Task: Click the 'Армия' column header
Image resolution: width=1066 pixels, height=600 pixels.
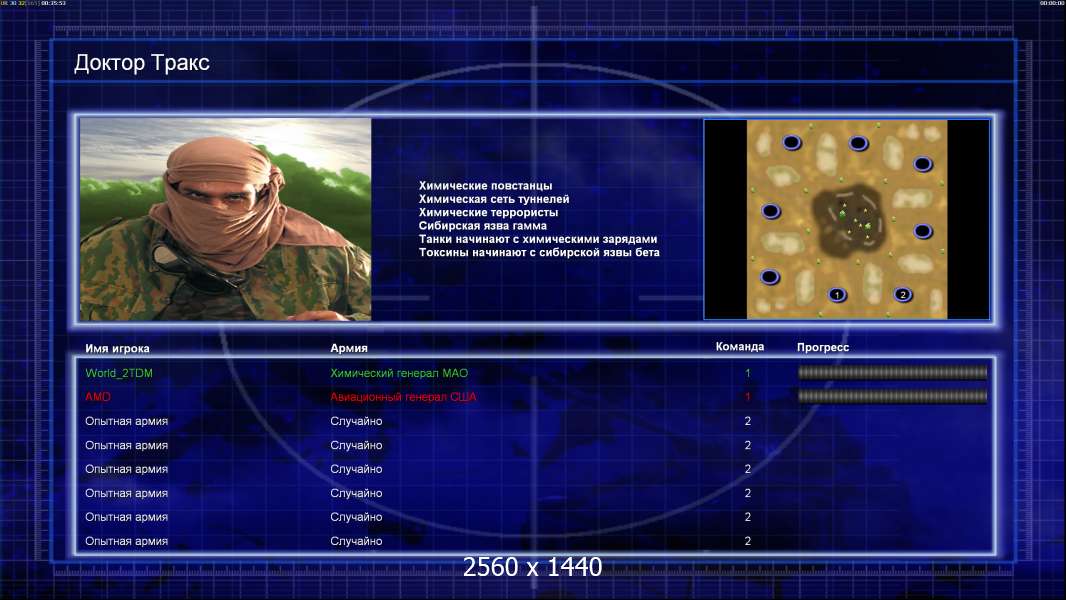Action: tap(349, 348)
